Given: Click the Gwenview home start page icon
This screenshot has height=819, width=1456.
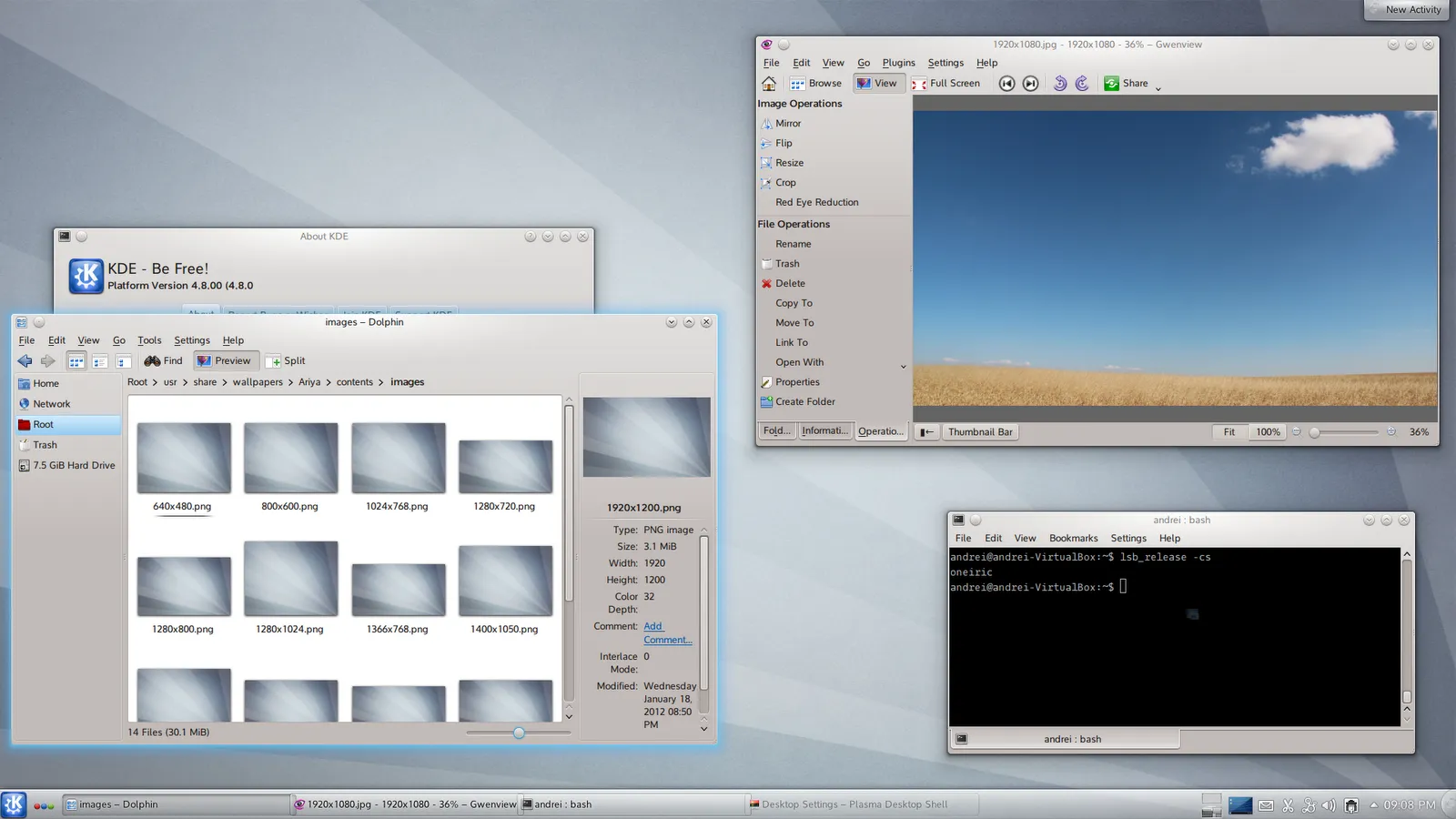Looking at the screenshot, I should tap(769, 84).
